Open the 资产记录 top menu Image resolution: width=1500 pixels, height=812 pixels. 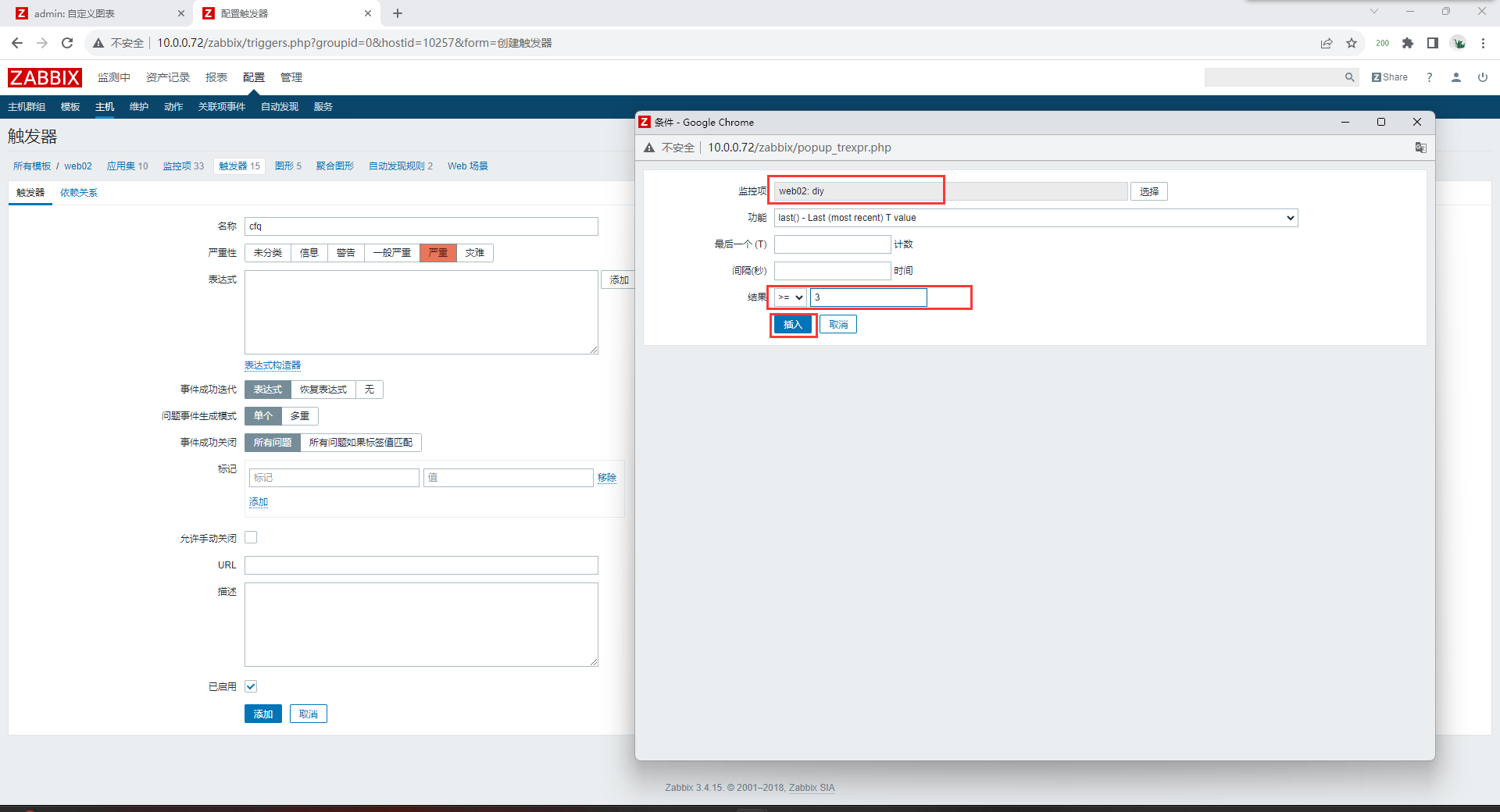(x=168, y=77)
